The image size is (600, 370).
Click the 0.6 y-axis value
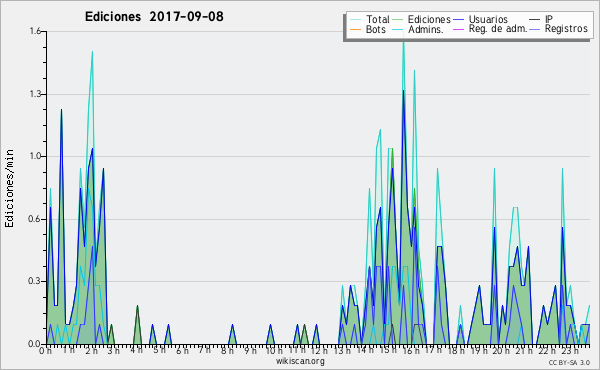click(35, 219)
